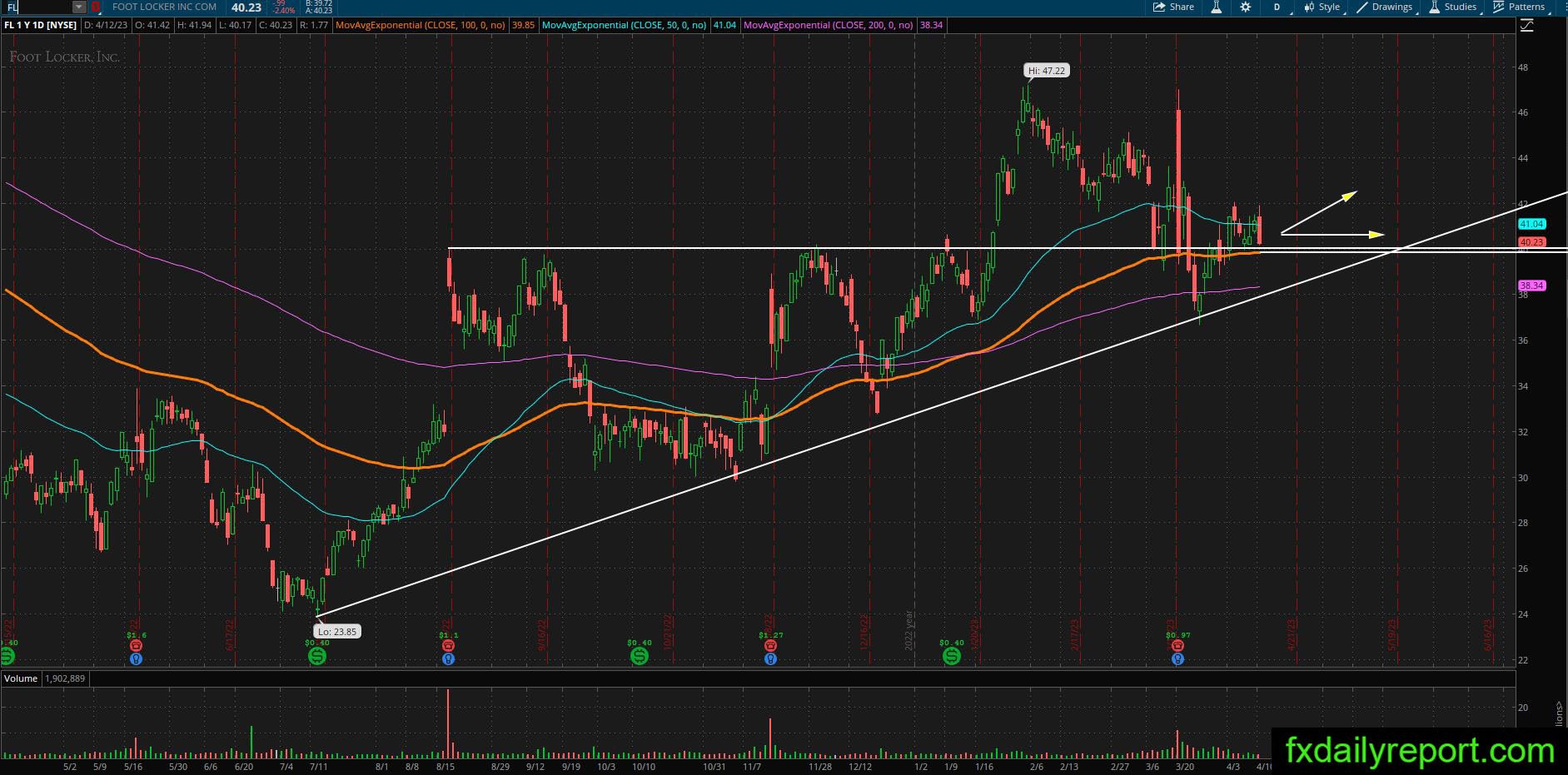This screenshot has width=1568, height=775.
Task: Open Edit Studies via the unlabeled flask icon
Action: click(1217, 7)
